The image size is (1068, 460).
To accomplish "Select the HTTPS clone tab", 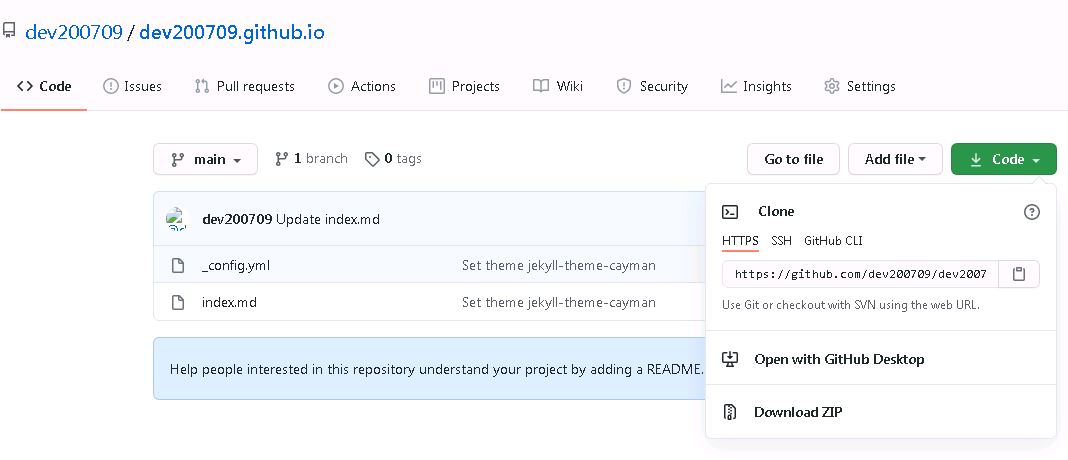I will (x=740, y=241).
